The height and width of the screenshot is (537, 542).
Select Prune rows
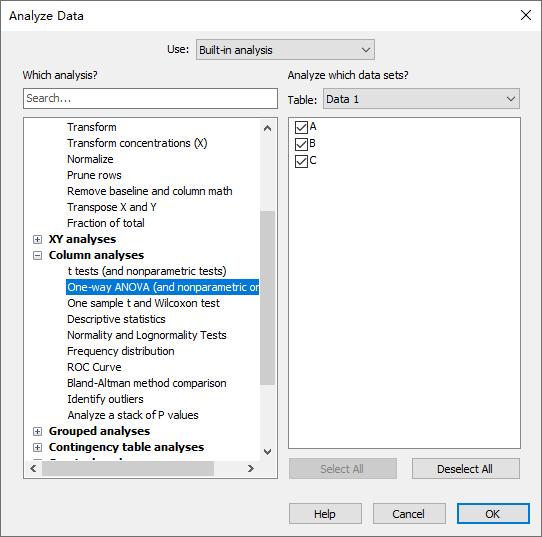[94, 175]
